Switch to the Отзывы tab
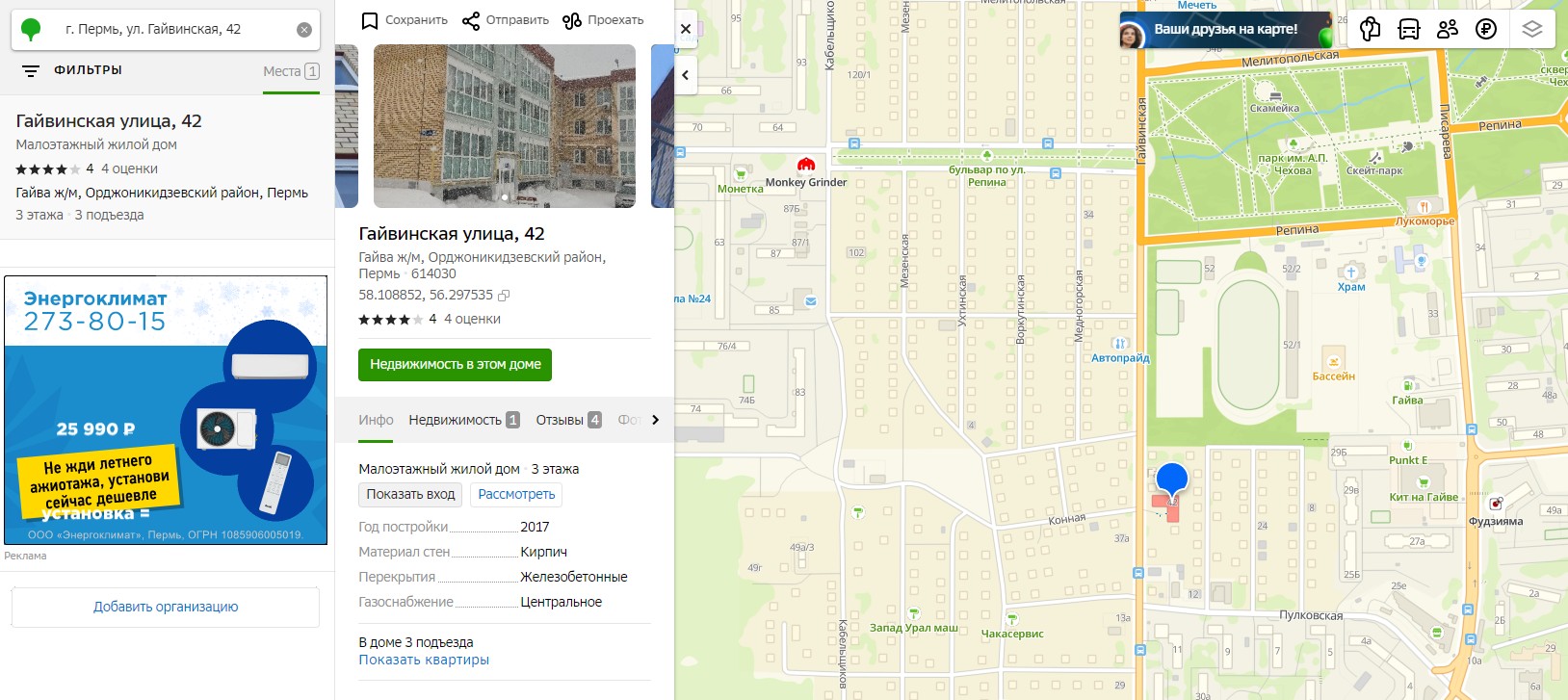 tap(568, 420)
